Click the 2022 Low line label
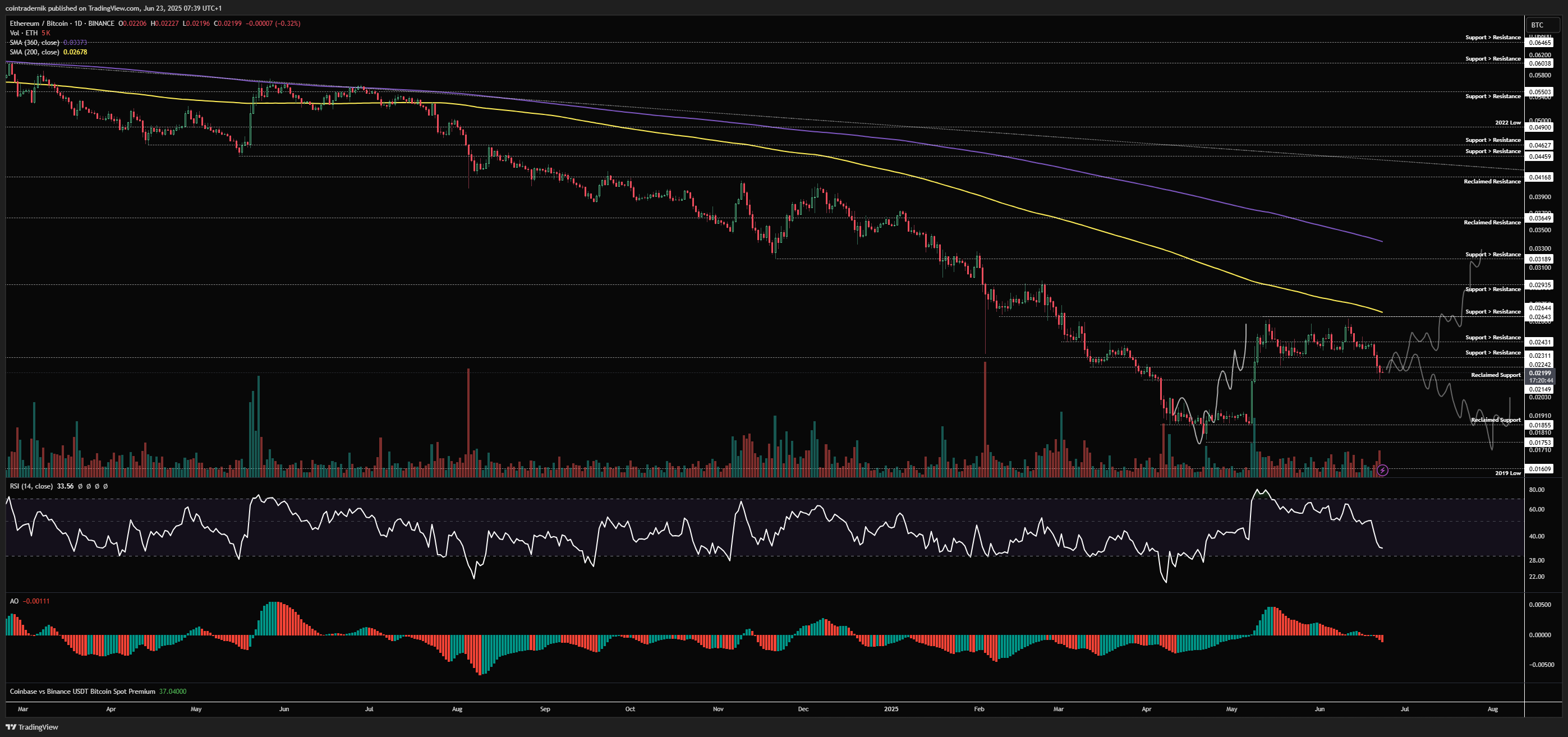This screenshot has width=1568, height=737. pos(1507,123)
